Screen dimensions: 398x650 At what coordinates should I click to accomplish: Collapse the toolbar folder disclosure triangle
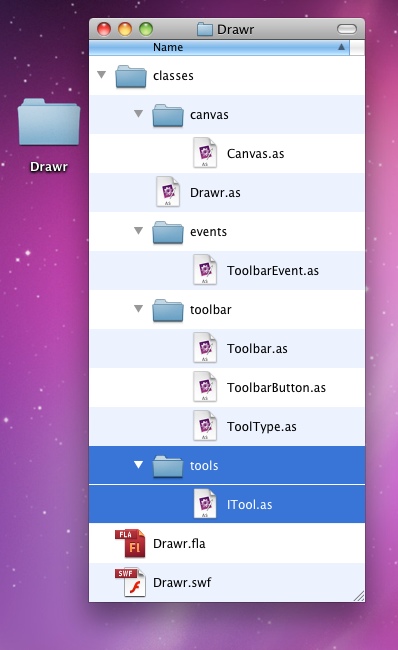point(138,308)
